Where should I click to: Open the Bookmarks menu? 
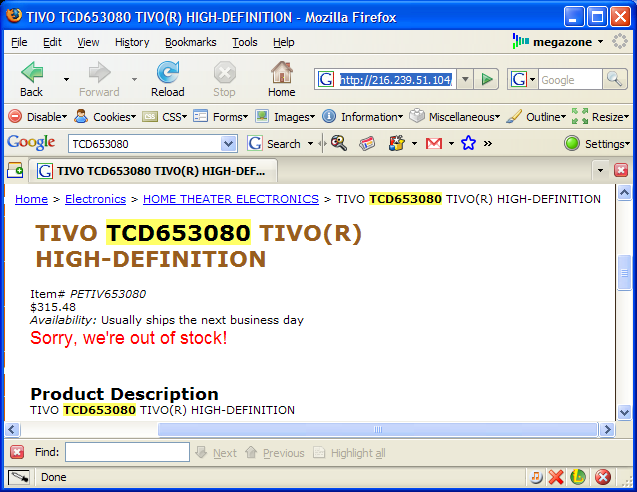pyautogui.click(x=189, y=42)
